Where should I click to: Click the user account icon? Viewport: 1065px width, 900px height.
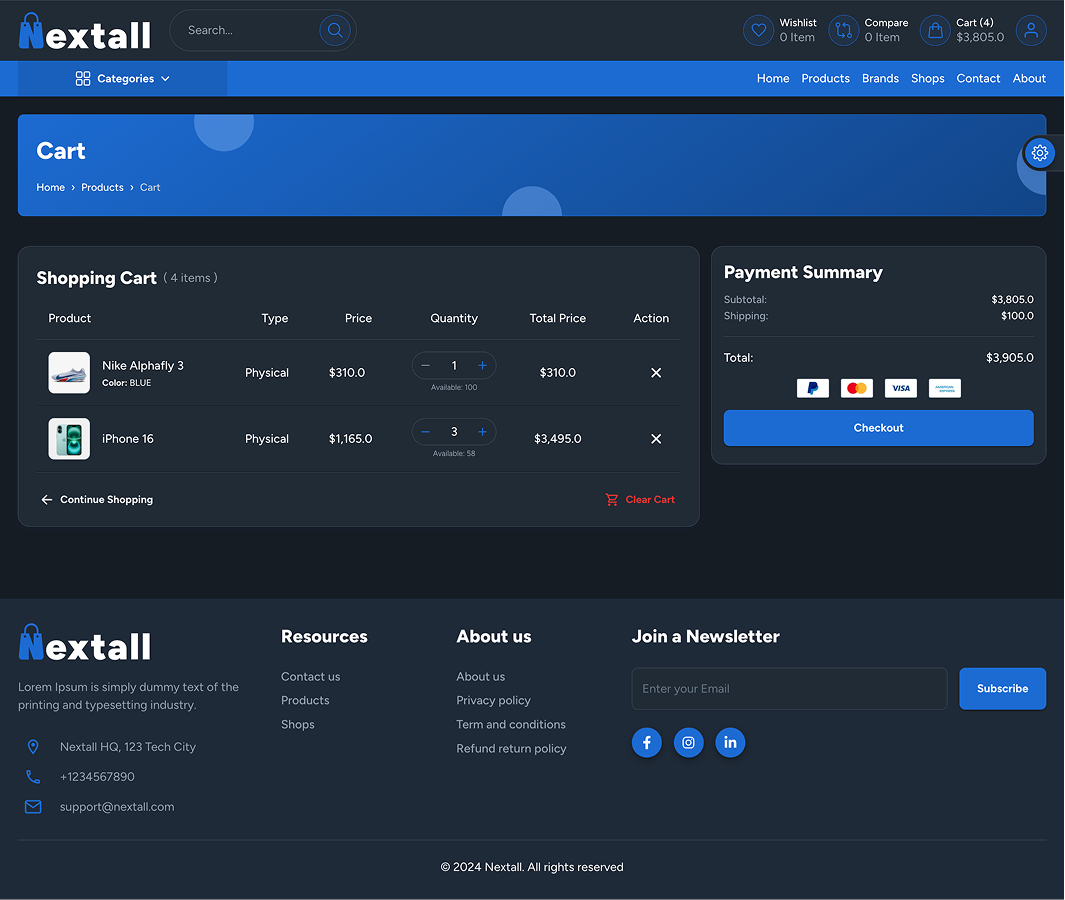click(x=1031, y=30)
